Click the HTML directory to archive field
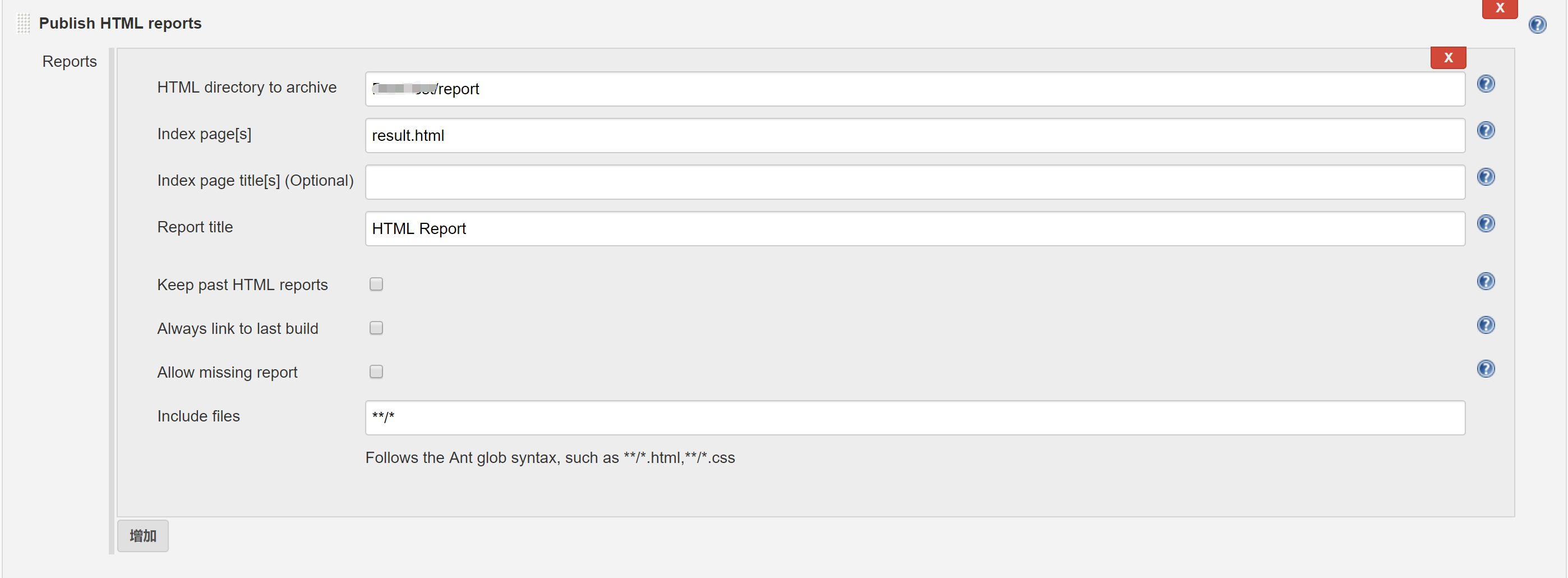Screen dimensions: 1568x578 pyautogui.click(x=913, y=89)
